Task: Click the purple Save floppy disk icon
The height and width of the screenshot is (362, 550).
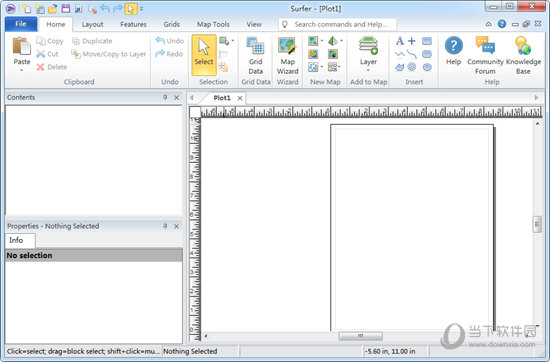Action: coord(66,8)
